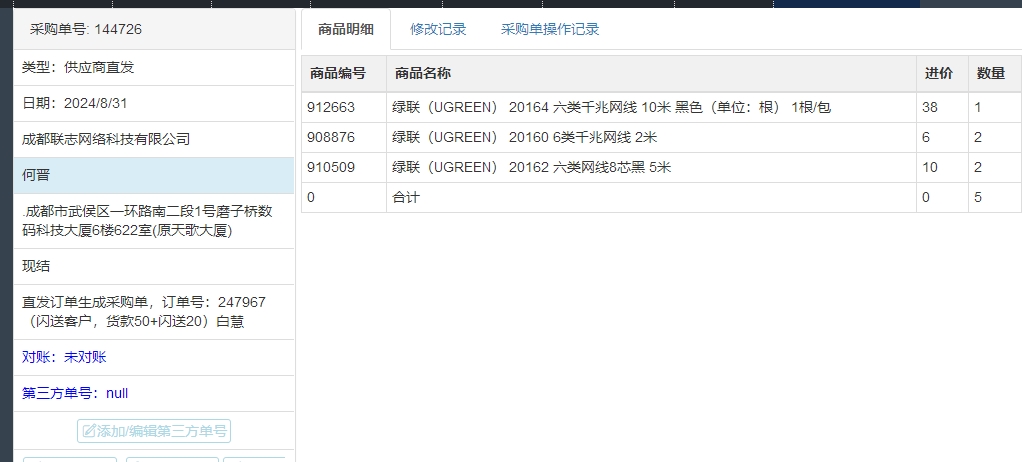Click the 合计 total row label
Viewport: 1022px width, 462px height.
coord(406,197)
